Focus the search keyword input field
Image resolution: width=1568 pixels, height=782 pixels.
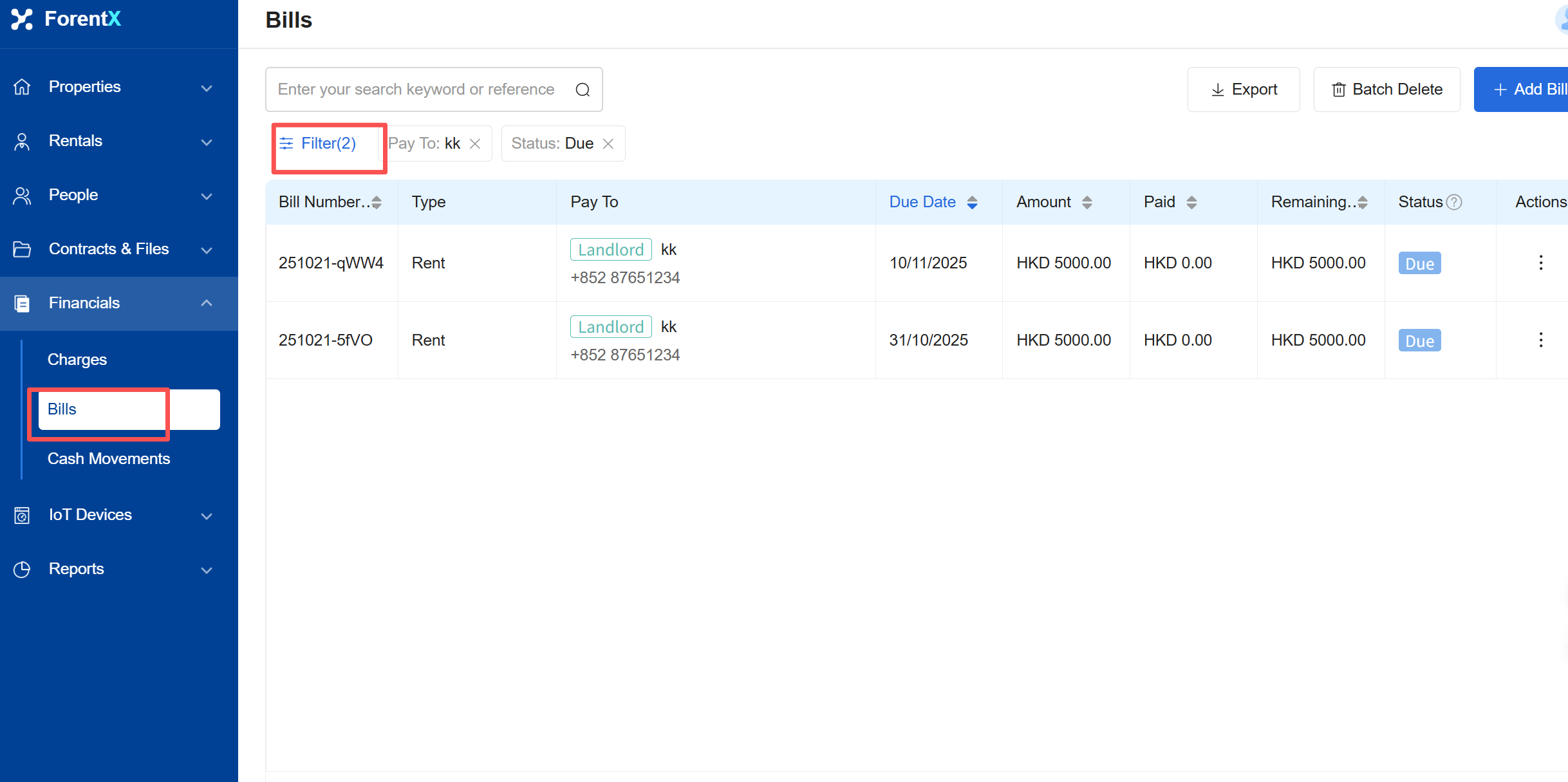[416, 89]
